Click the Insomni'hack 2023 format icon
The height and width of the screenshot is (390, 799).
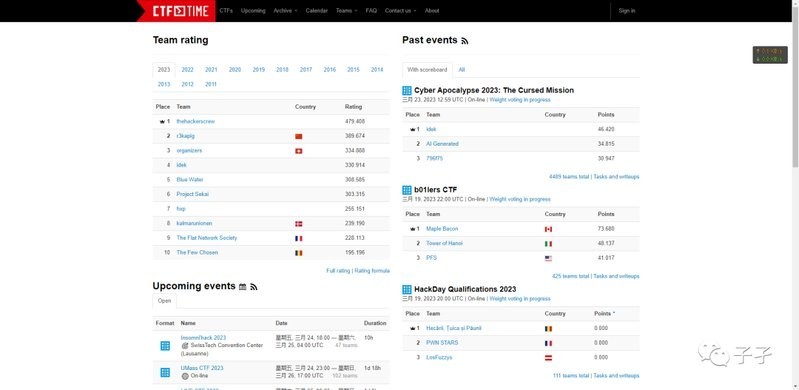click(165, 346)
